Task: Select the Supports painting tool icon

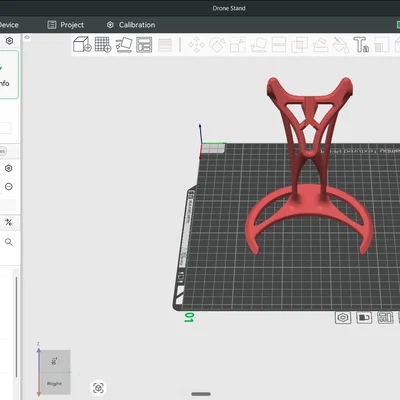Action: coord(320,45)
